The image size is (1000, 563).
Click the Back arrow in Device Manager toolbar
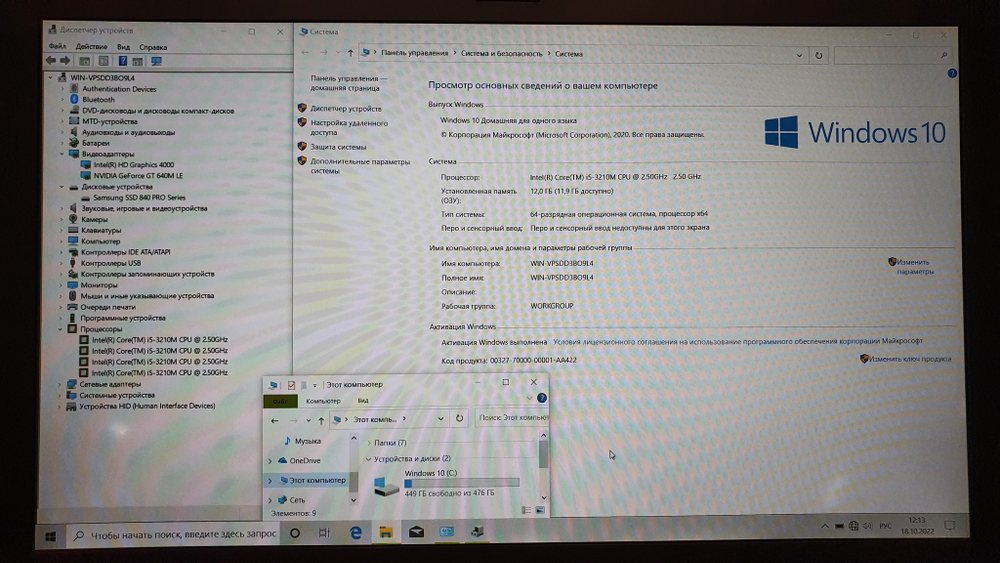(51, 61)
